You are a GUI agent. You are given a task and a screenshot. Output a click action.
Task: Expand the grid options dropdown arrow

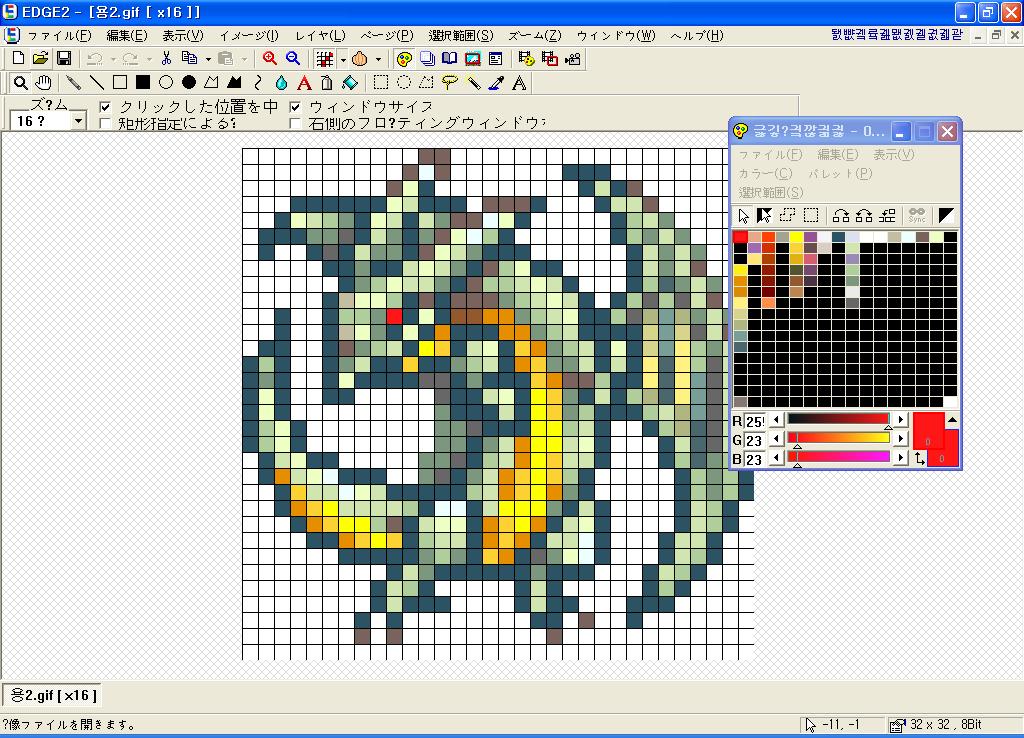click(344, 59)
